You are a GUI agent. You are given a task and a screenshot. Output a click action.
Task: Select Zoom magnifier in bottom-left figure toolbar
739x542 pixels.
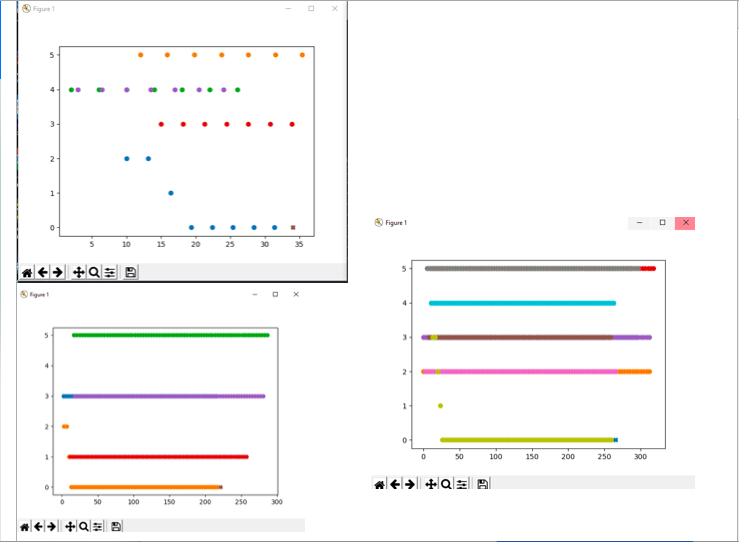pos(83,526)
